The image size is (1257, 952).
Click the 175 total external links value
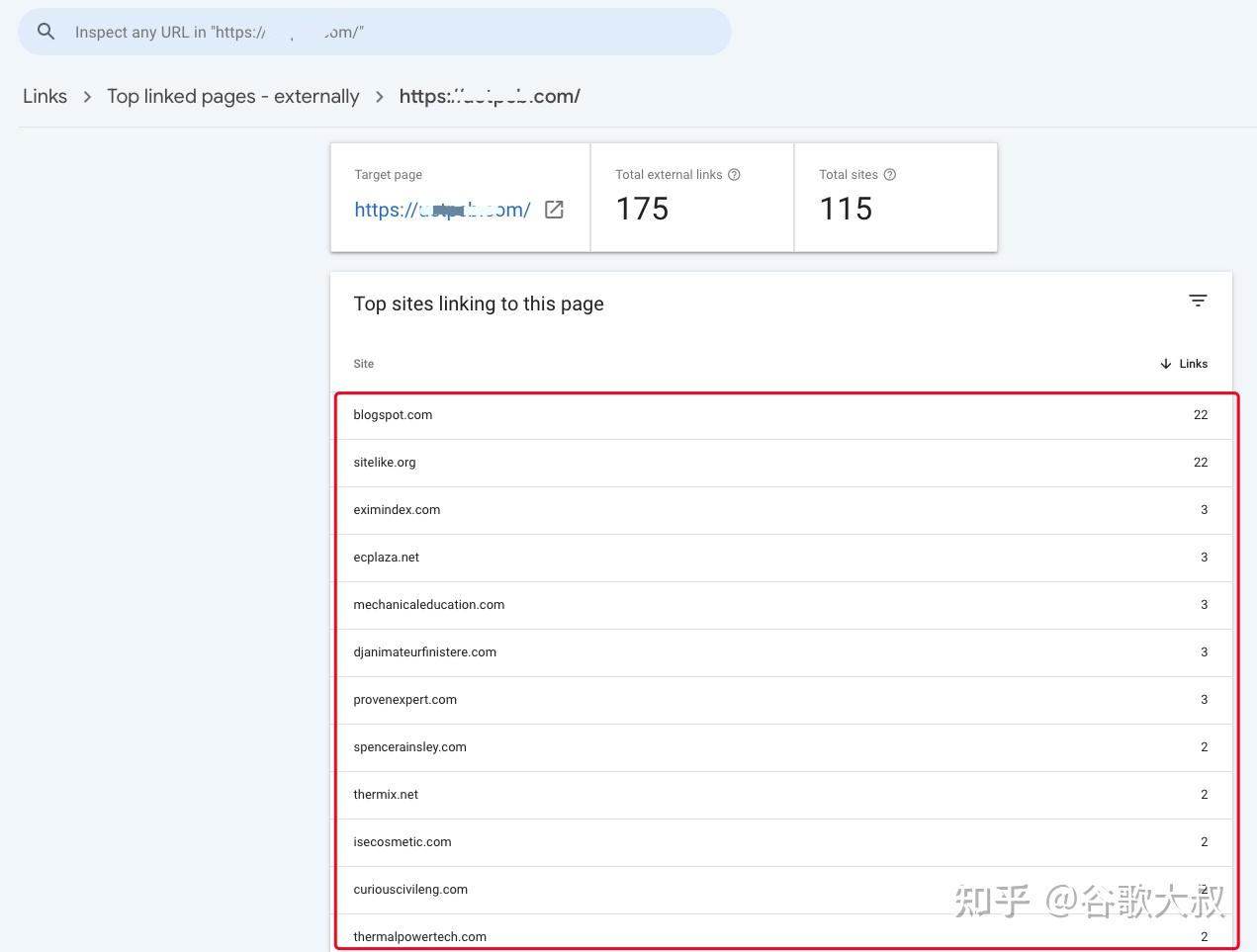642,209
